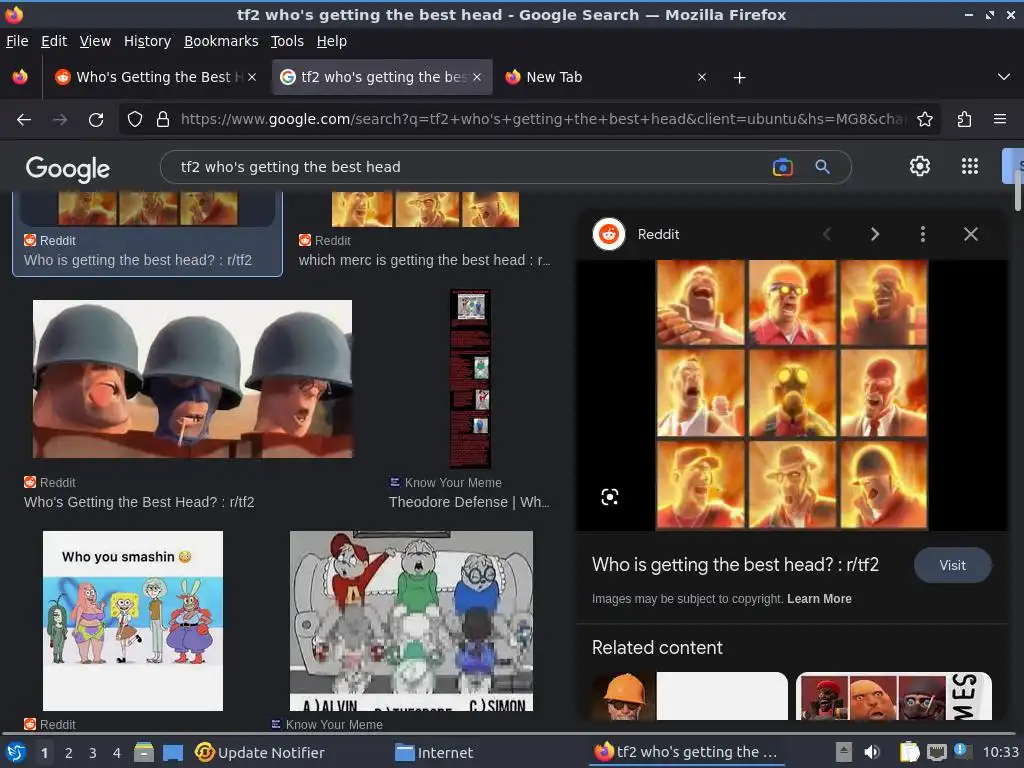Open the Firefox hamburger application menu
The image size is (1024, 768).
(1000, 119)
